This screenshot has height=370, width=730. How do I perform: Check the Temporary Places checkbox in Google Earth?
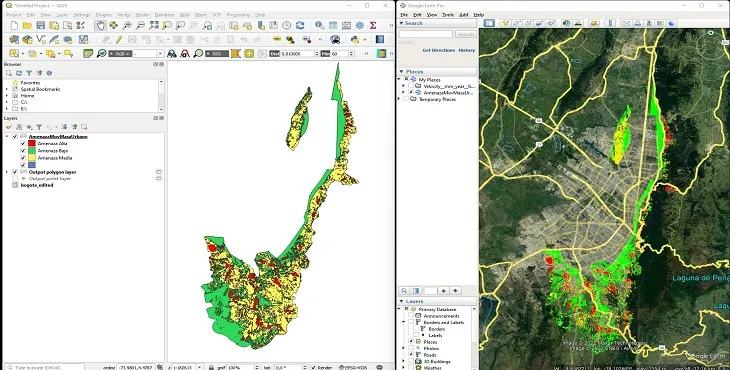click(x=406, y=99)
